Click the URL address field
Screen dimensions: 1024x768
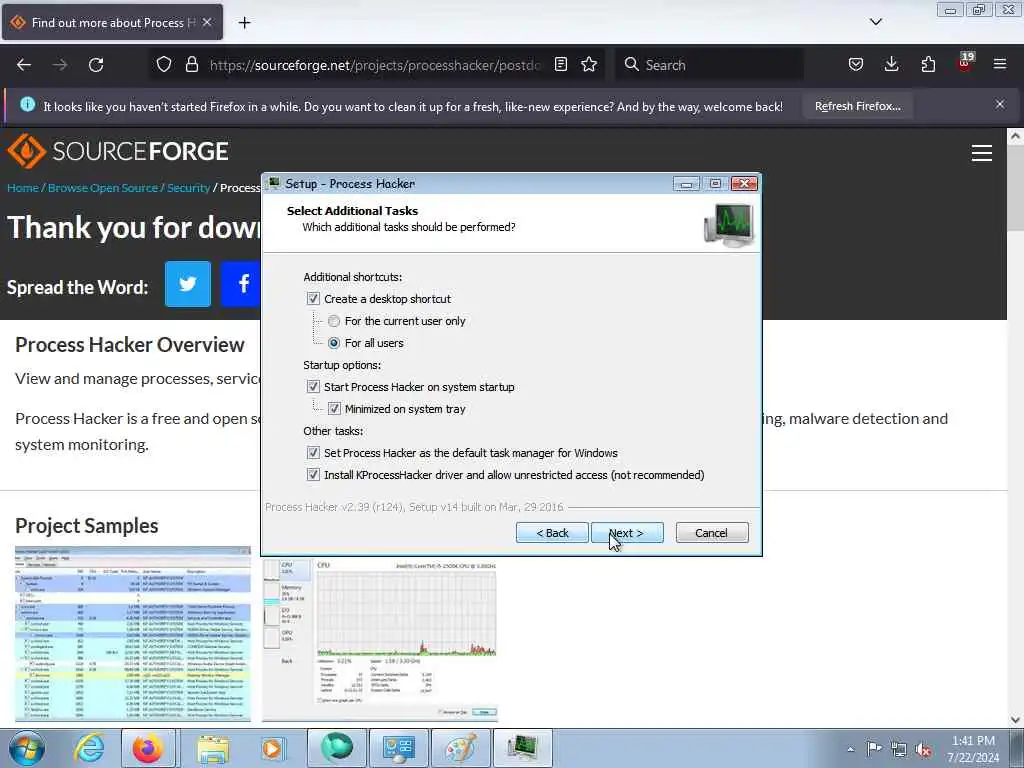tap(375, 65)
